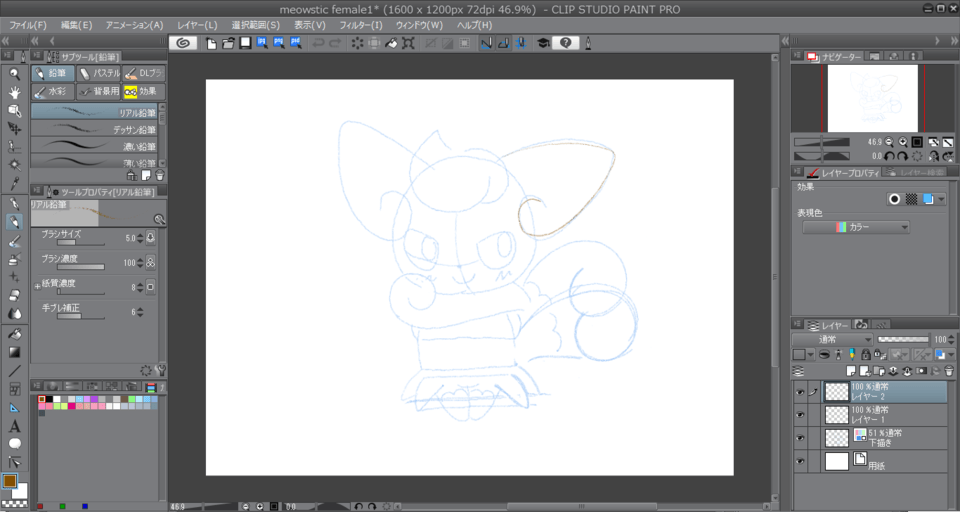Toggle tone effect in Layer Property
The width and height of the screenshot is (960, 512).
[911, 199]
